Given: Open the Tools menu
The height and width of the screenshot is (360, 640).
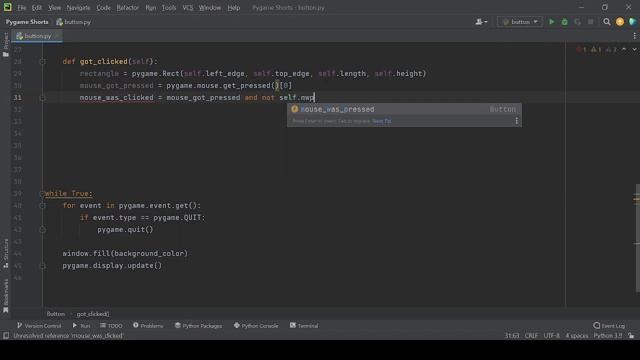Looking at the screenshot, I should pos(169,8).
